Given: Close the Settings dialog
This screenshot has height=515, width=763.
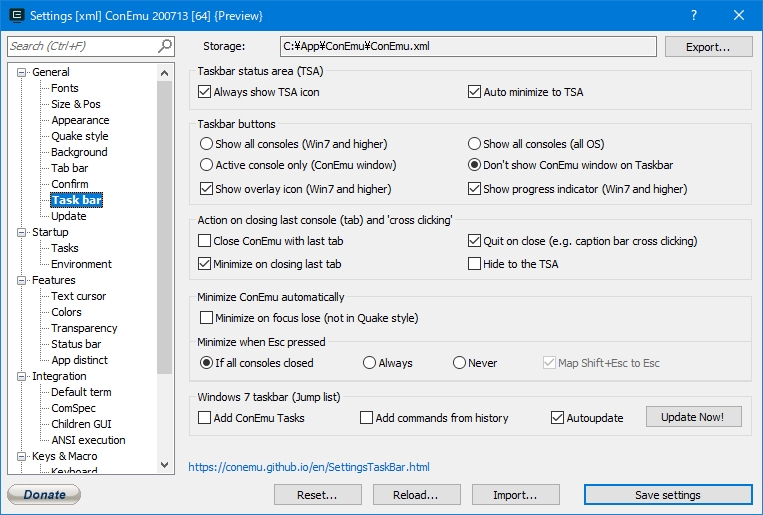Looking at the screenshot, I should click(739, 16).
